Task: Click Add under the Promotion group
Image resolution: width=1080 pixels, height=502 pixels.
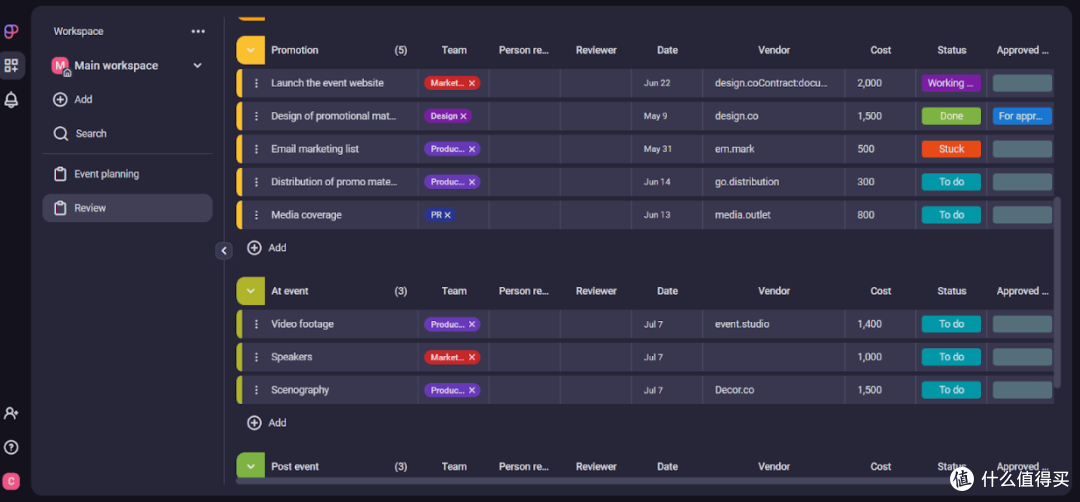Action: tap(267, 248)
